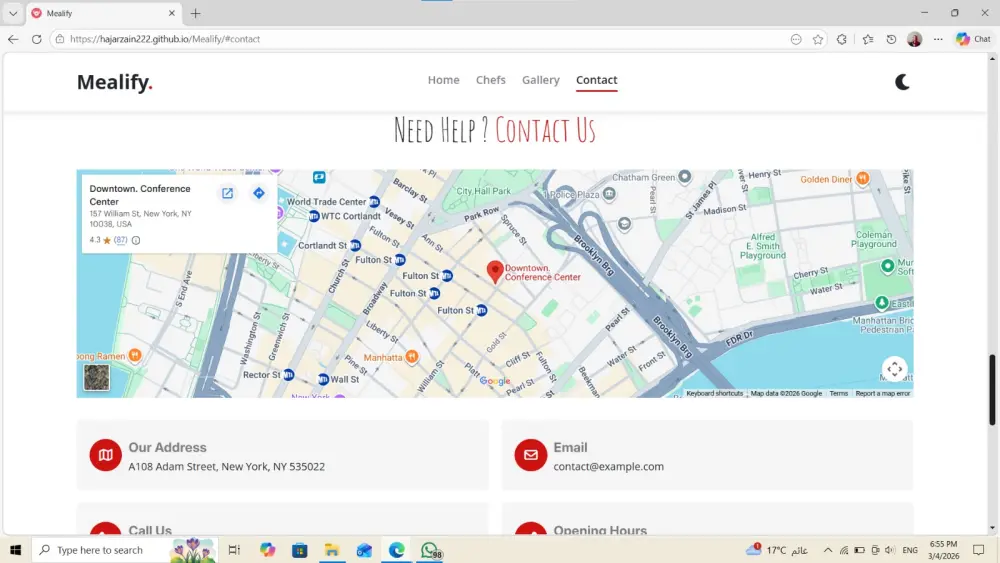Click the Our Address map icon
This screenshot has width=1000, height=563.
tap(105, 455)
